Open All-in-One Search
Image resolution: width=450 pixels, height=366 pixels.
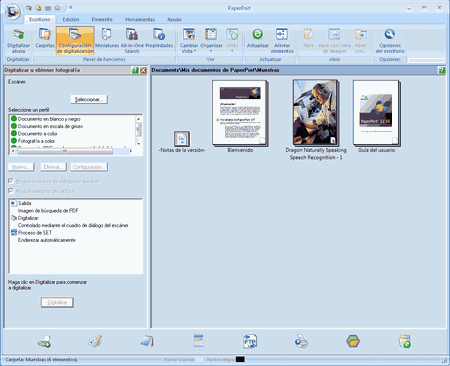point(132,41)
